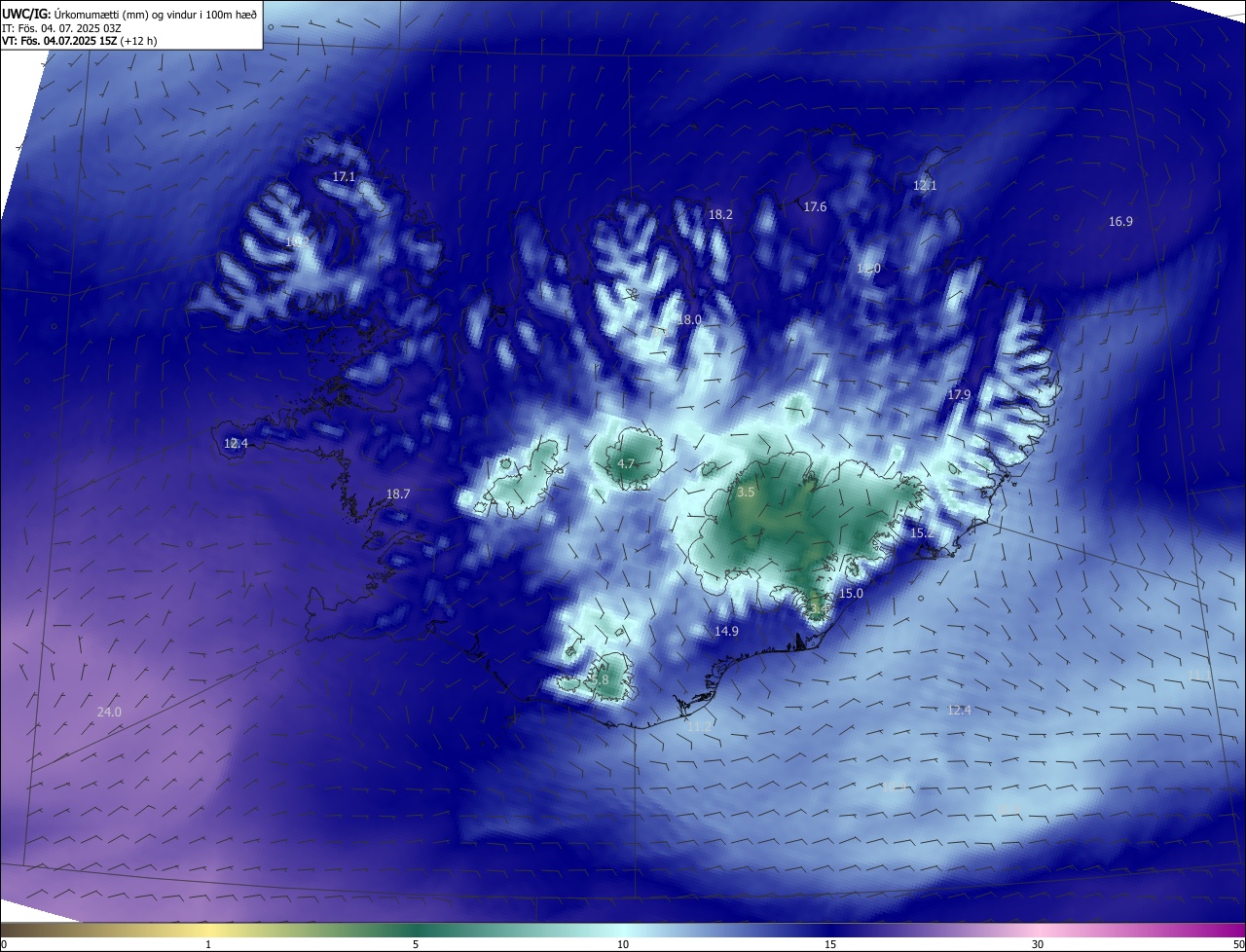Click the 16.9 value over the eastern sea
This screenshot has width=1246, height=952.
tap(1120, 222)
